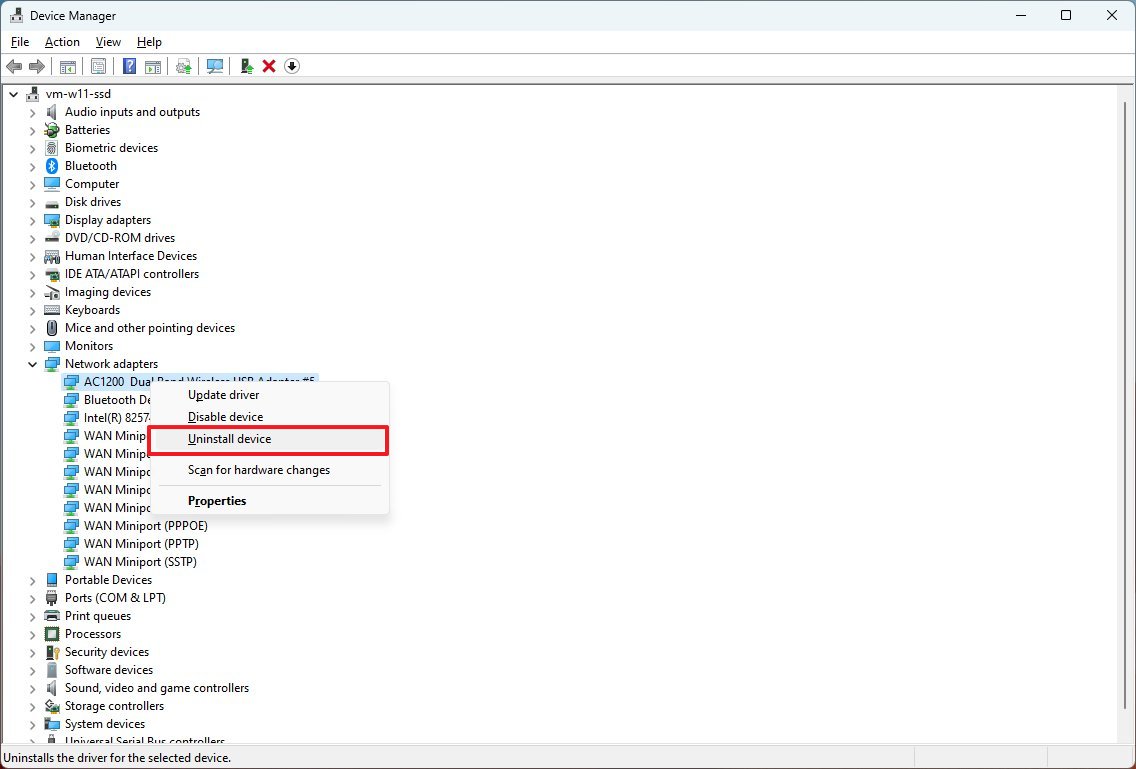Open Help using the blue question mark icon
This screenshot has width=1136, height=769.
point(129,66)
